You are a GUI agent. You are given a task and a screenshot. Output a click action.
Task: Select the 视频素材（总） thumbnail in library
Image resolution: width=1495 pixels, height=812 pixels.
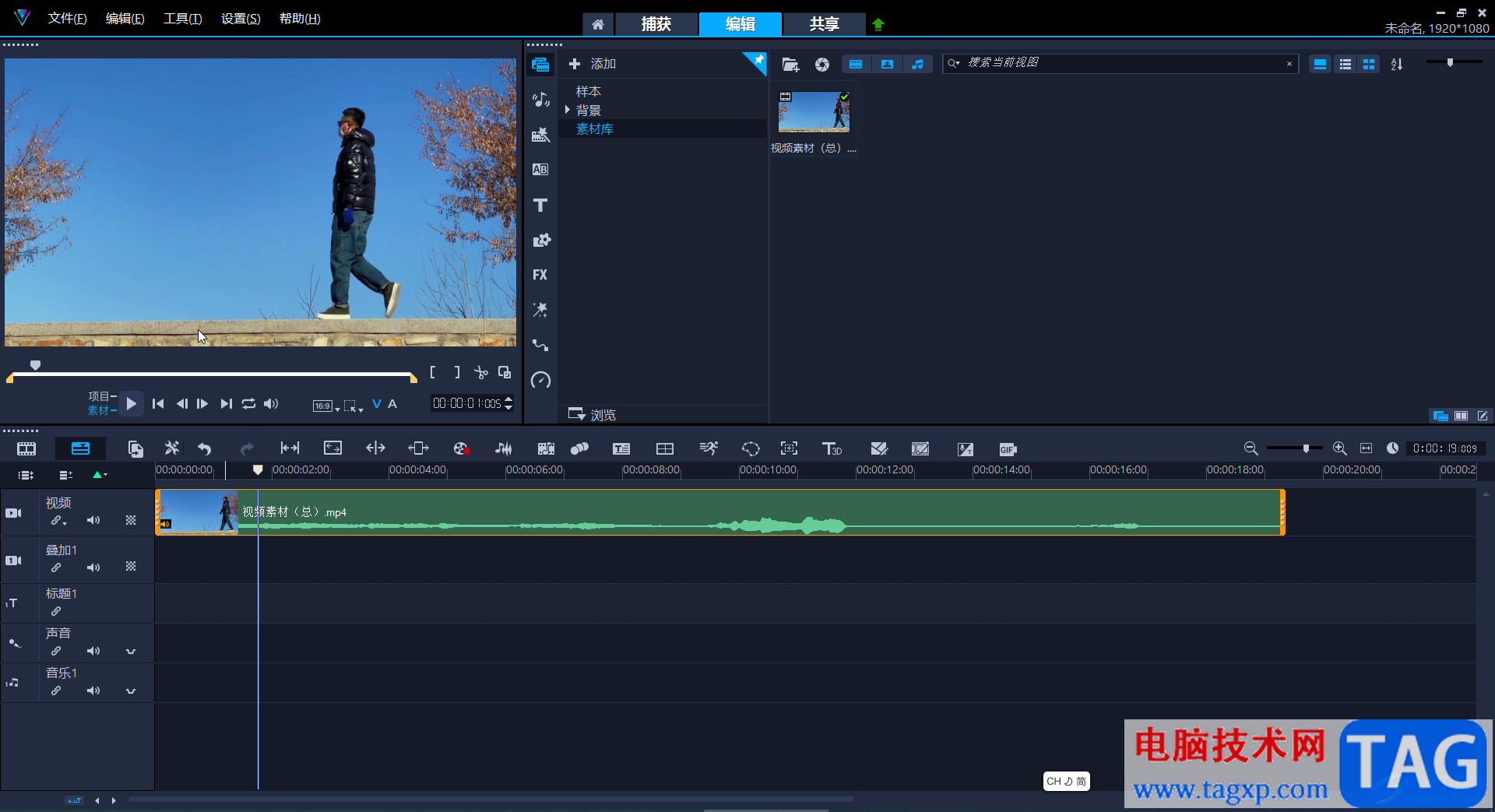tap(814, 112)
